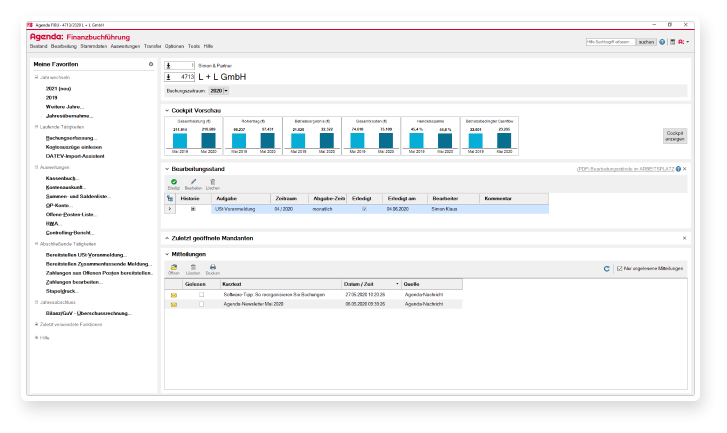Open the Stammdaten menu
This screenshot has width=727, height=433.
(x=93, y=46)
